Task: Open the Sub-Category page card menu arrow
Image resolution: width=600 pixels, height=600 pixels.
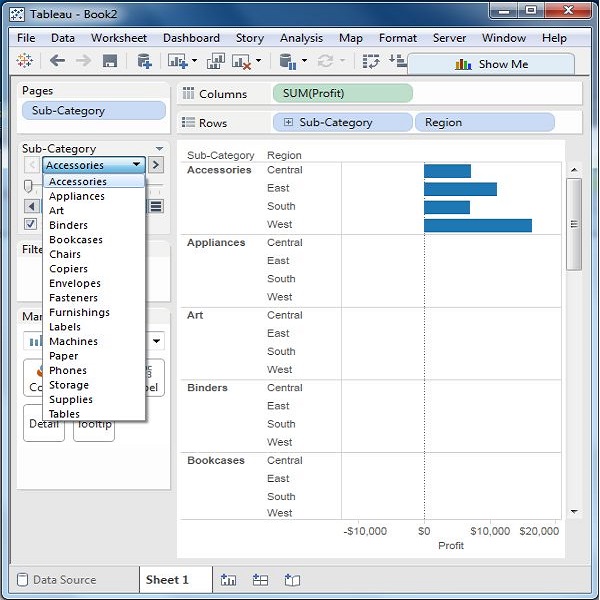Action: (159, 149)
